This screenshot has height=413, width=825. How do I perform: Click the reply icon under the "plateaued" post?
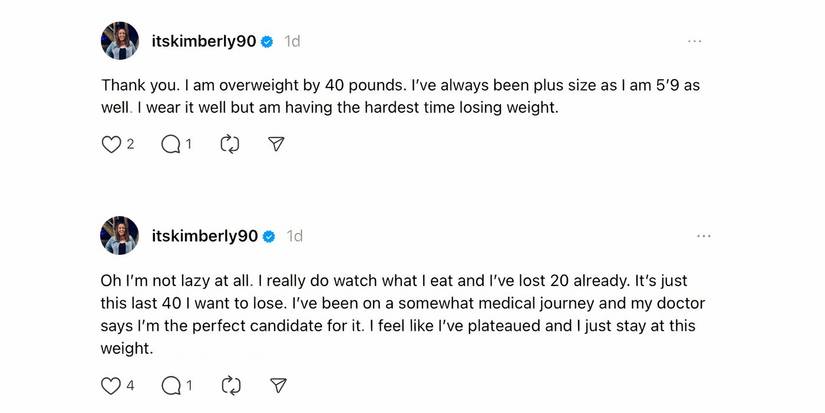(170, 385)
